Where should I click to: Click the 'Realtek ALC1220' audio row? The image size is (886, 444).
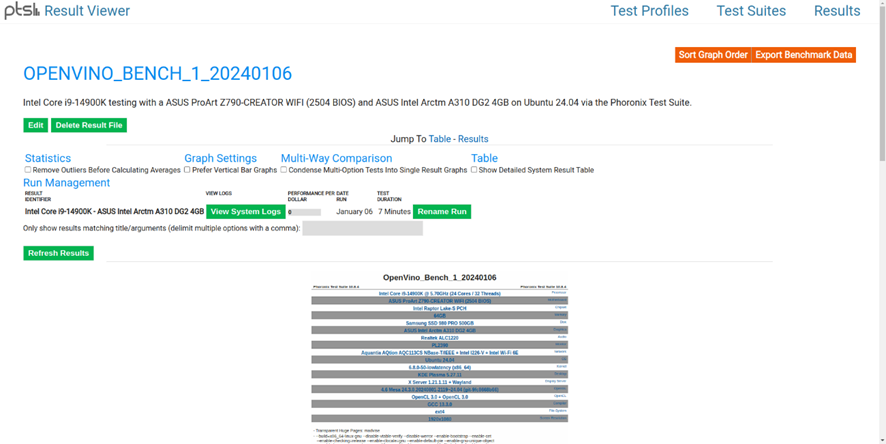[x=440, y=338]
